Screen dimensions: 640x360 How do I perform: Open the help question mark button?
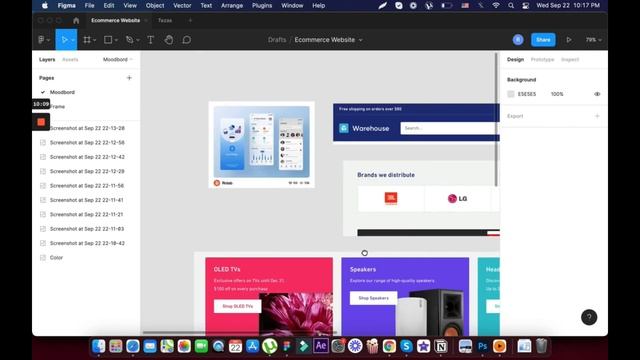tap(589, 317)
